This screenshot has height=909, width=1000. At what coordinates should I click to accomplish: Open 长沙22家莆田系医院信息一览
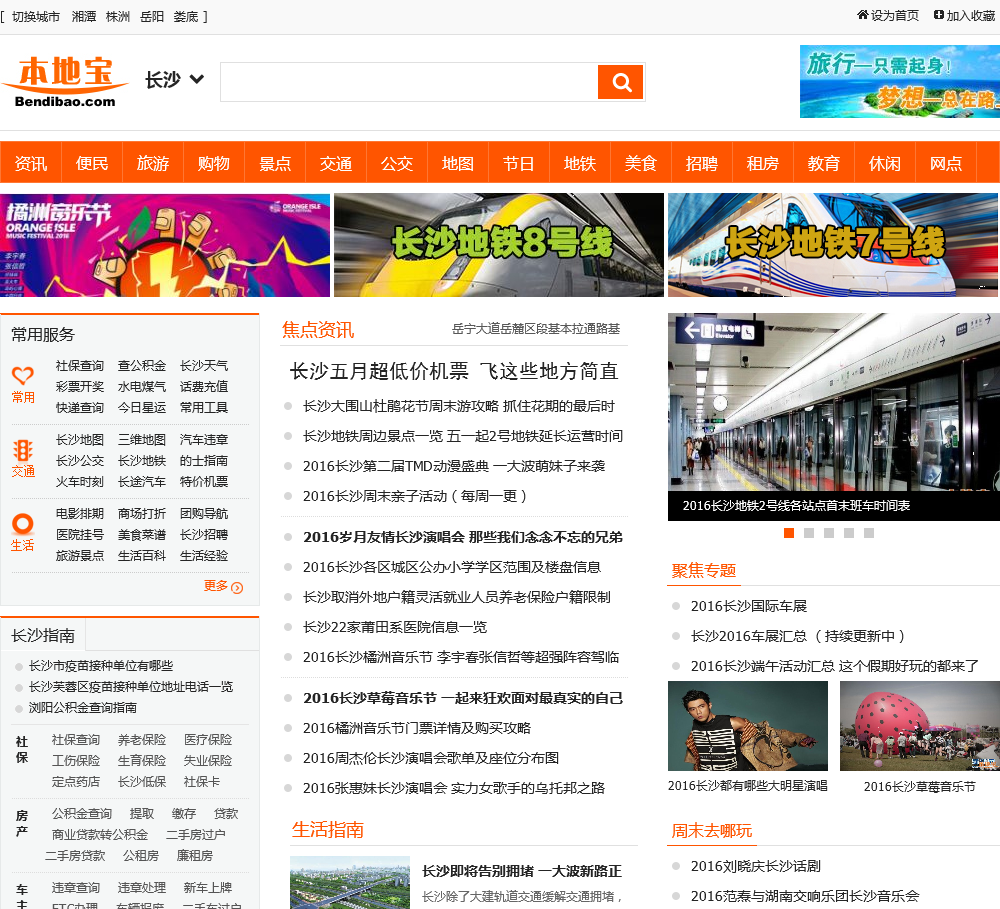coord(395,627)
